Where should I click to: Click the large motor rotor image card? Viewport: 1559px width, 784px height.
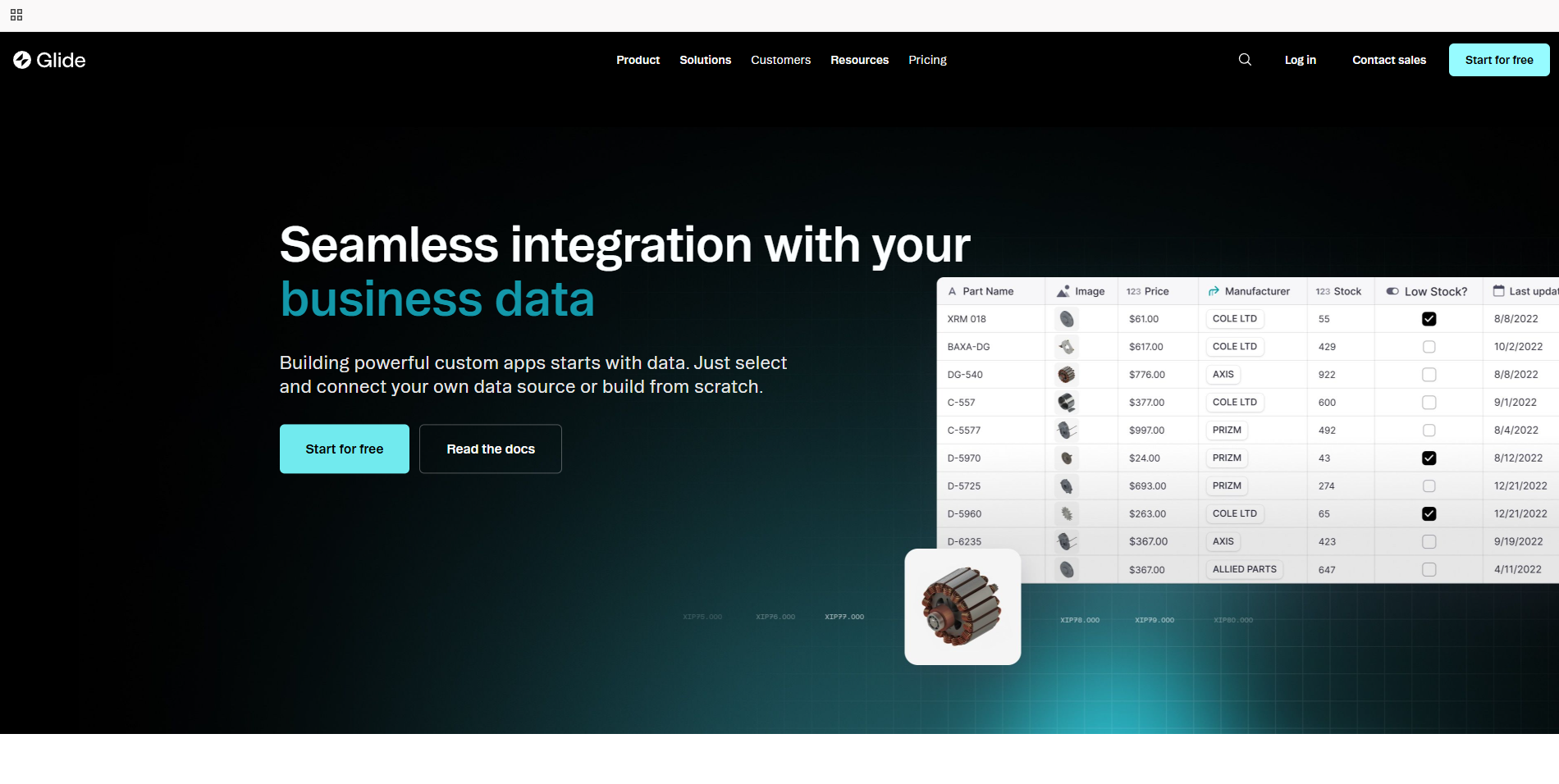tap(962, 607)
